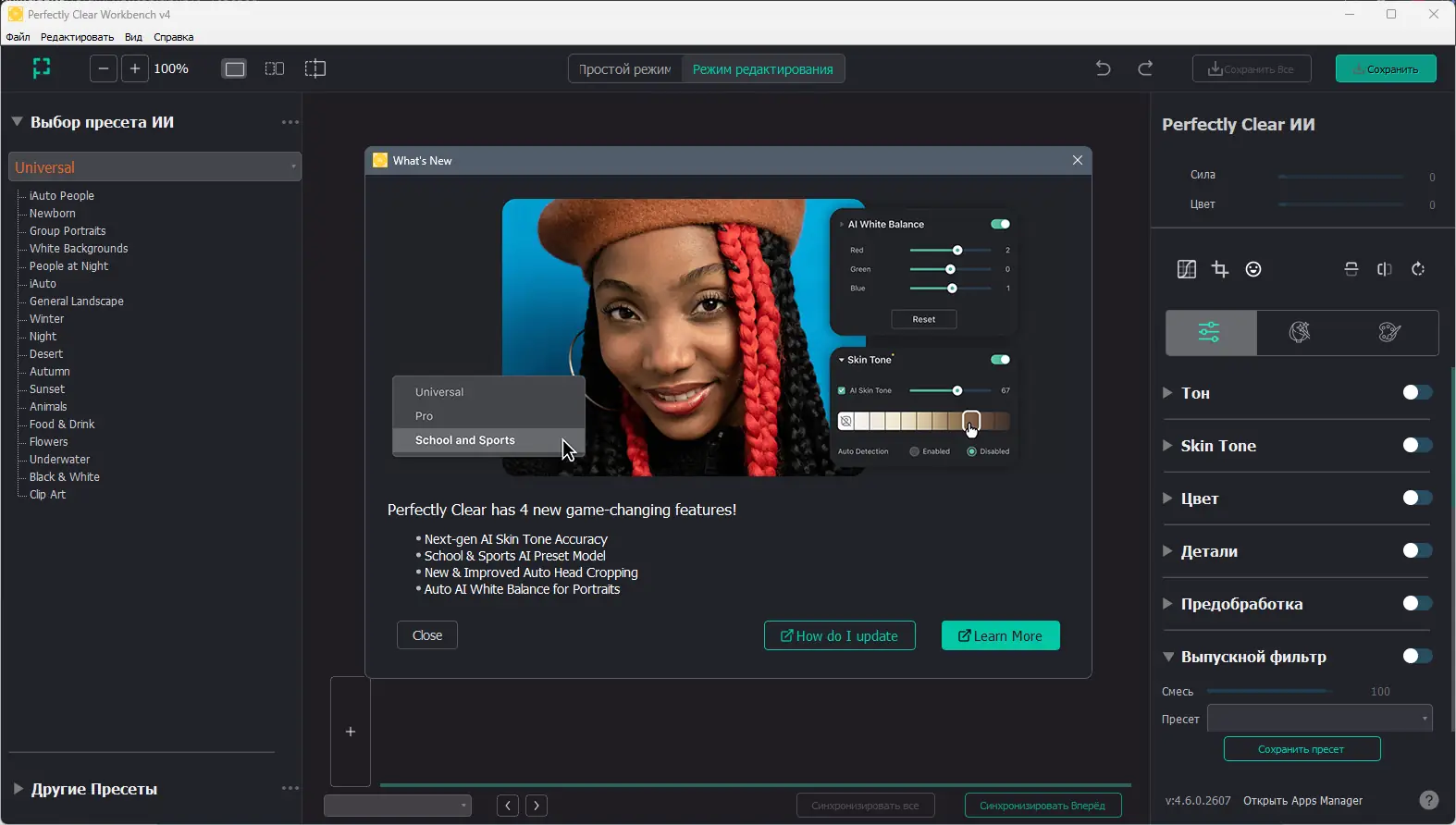Open the creative palette tab

tap(1389, 333)
